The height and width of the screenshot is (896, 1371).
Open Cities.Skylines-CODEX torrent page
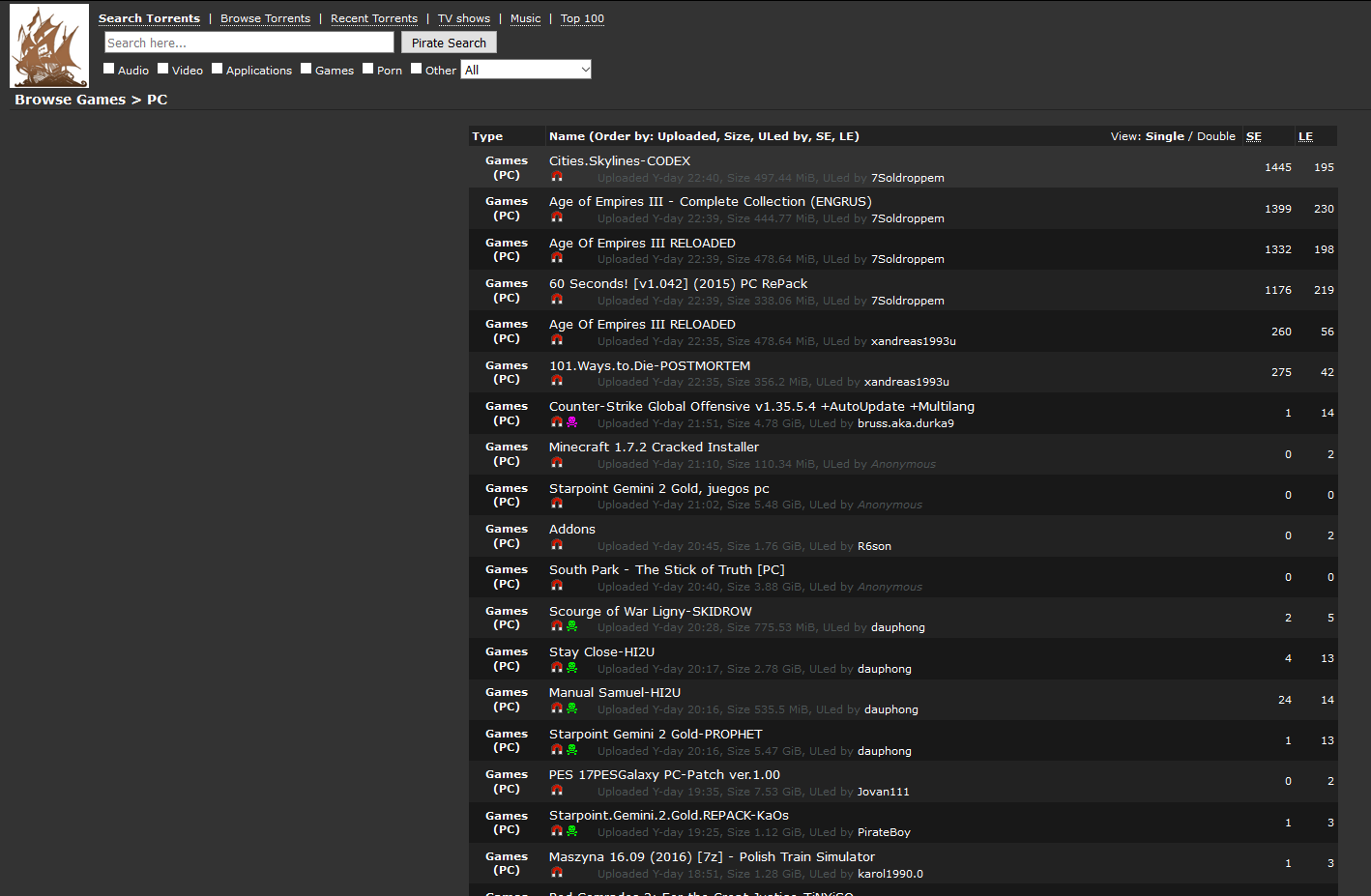click(x=620, y=160)
